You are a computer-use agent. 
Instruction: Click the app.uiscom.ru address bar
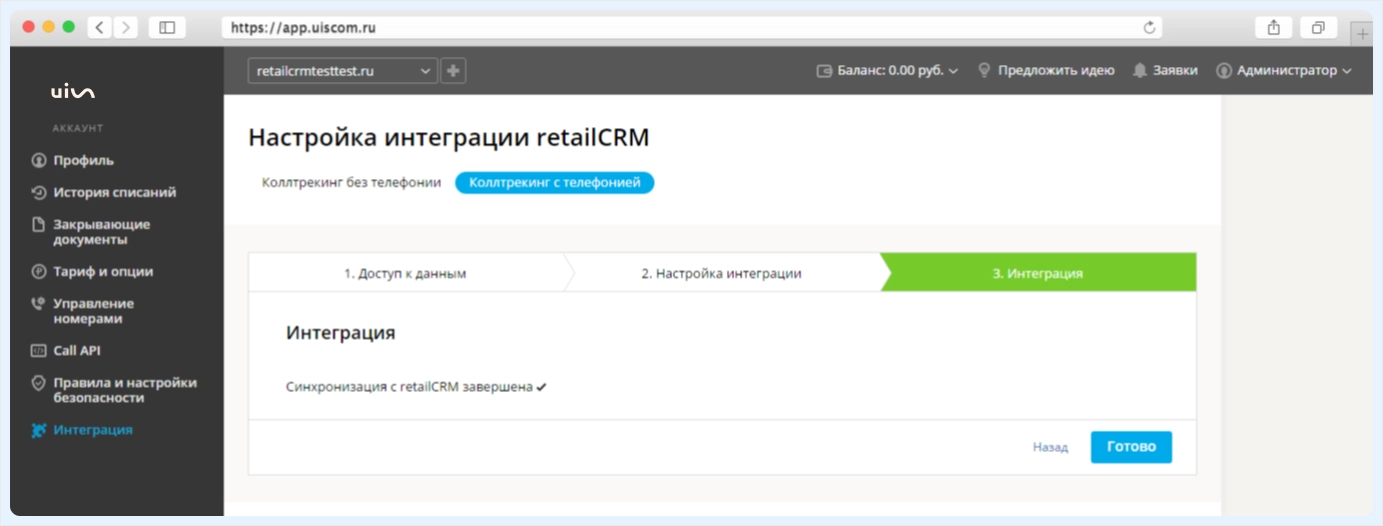[x=691, y=28]
